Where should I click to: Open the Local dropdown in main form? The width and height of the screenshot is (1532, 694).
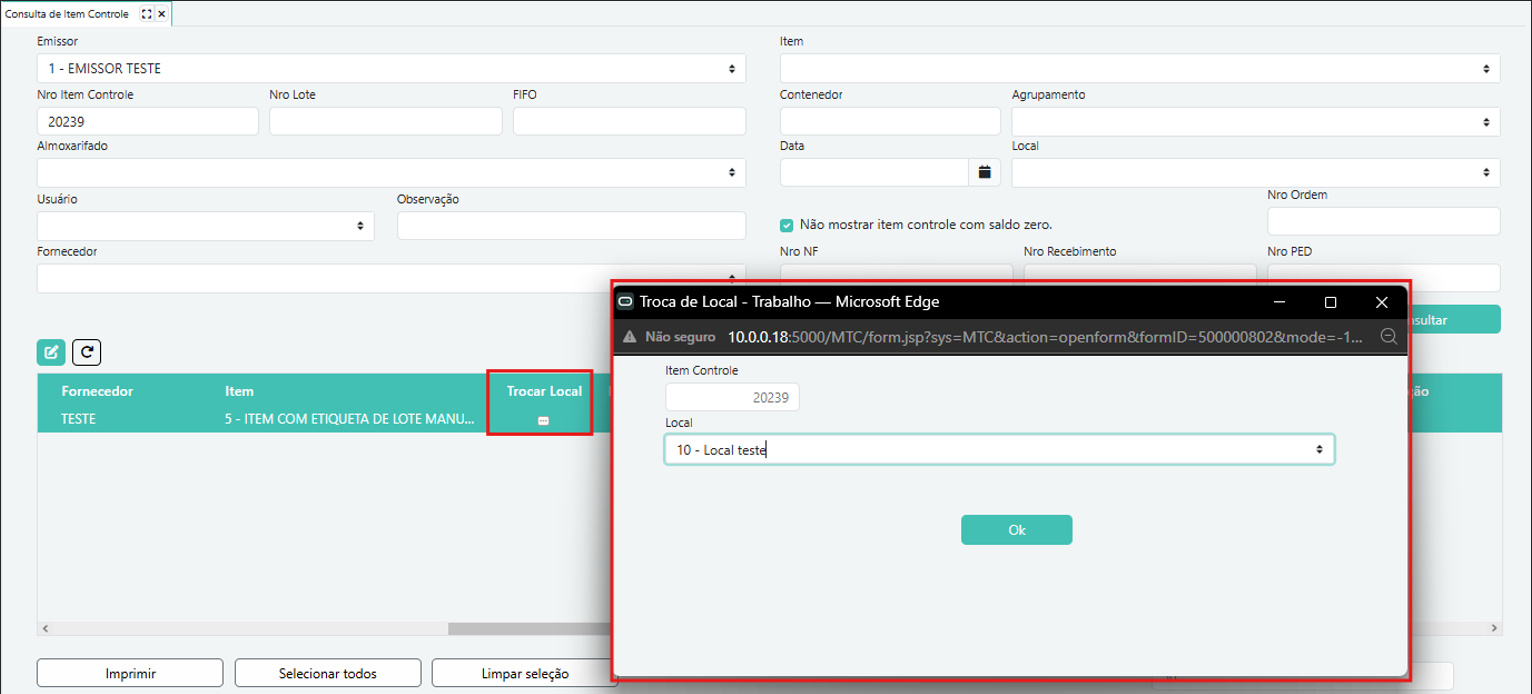(x=1256, y=173)
